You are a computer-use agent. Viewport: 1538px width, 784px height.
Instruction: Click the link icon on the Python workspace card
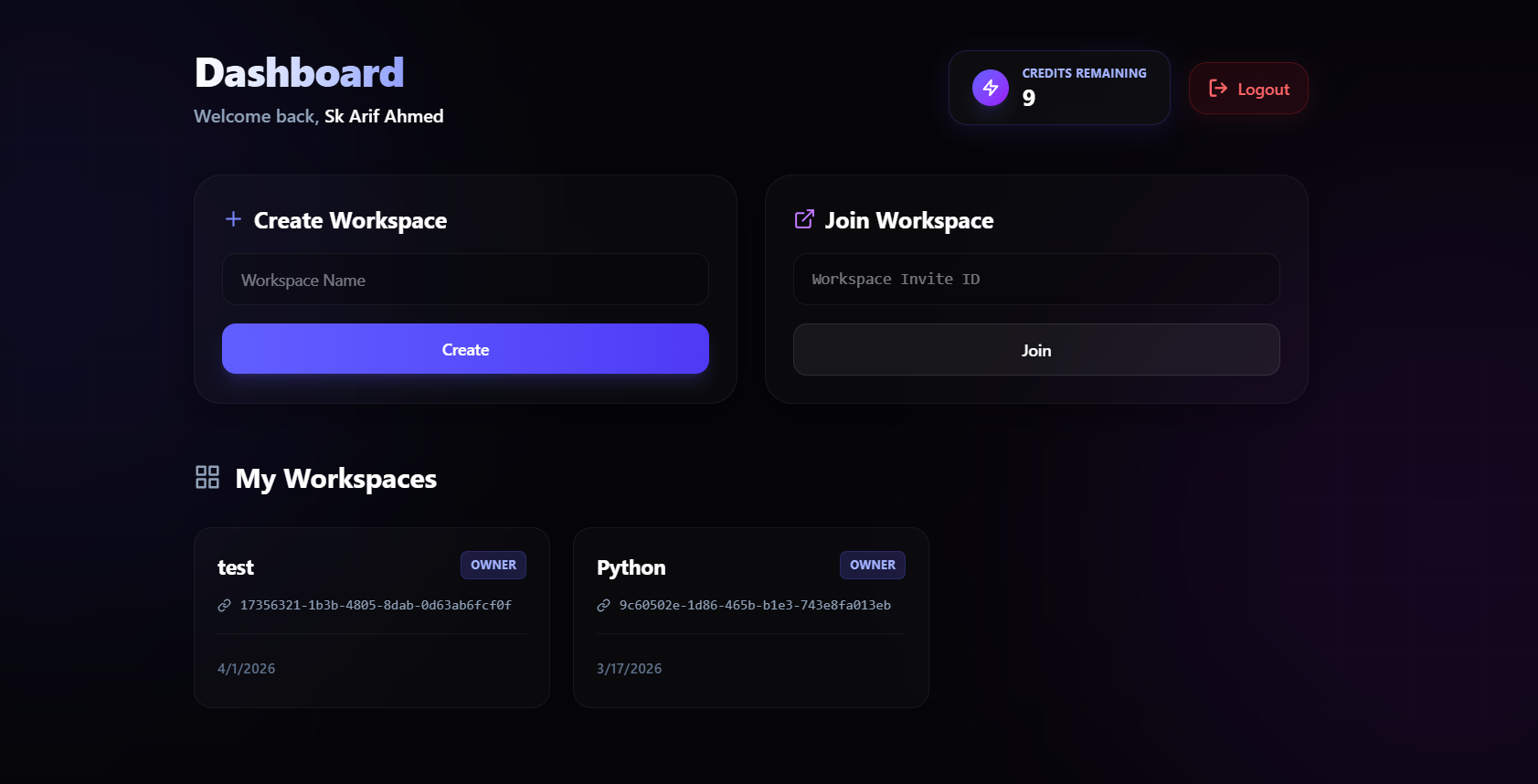pos(602,605)
